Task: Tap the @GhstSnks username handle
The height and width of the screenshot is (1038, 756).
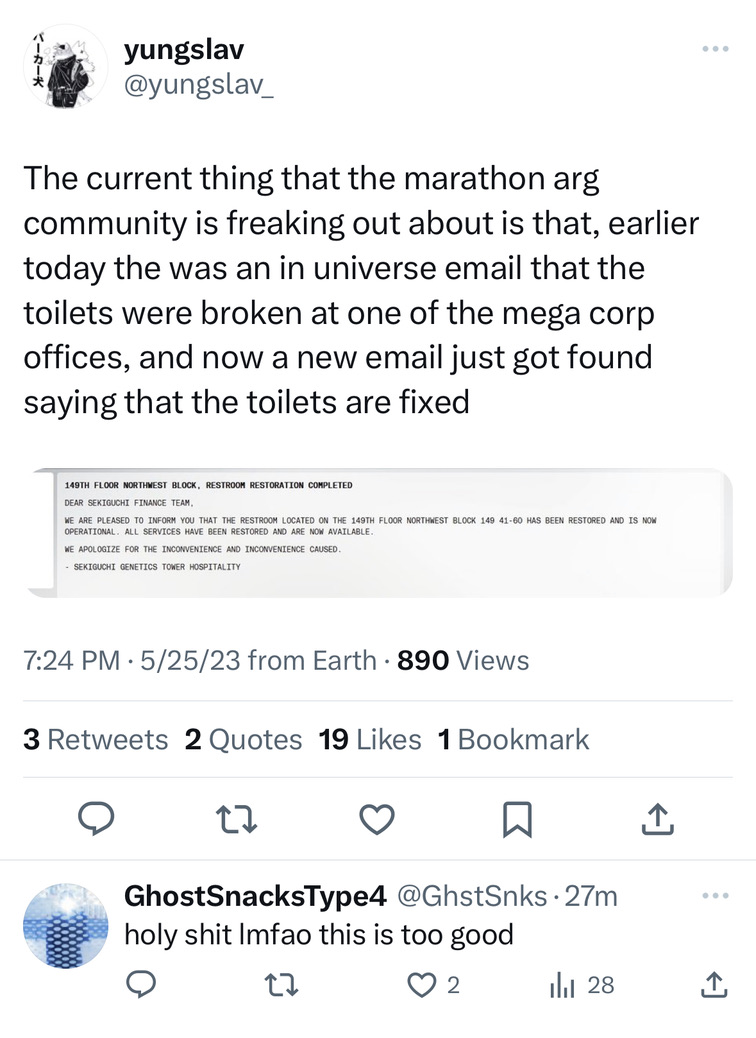Action: pyautogui.click(x=473, y=897)
